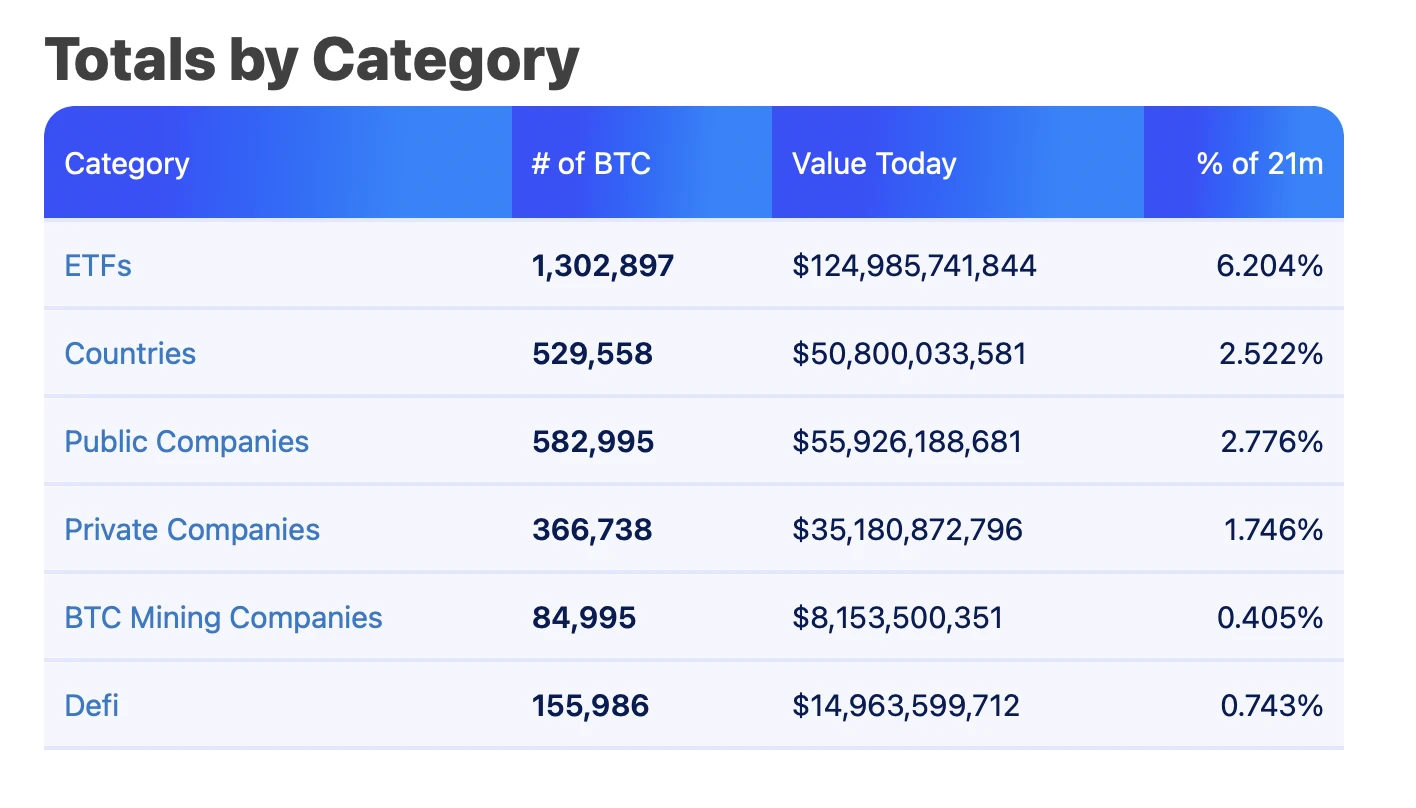The image size is (1416, 808).
Task: Click the Category column header
Action: point(127,164)
